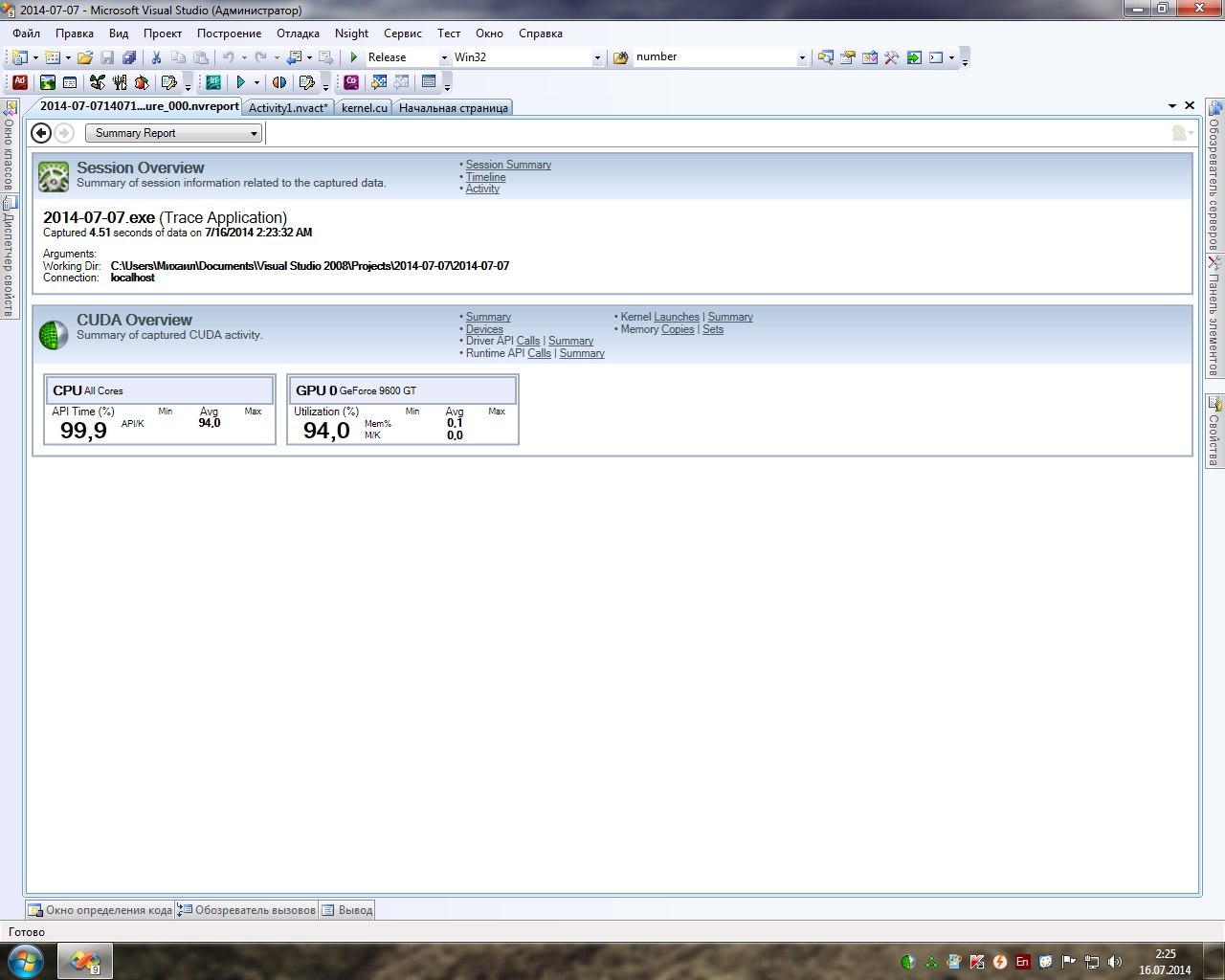Open the Session Summary link

[x=508, y=165]
